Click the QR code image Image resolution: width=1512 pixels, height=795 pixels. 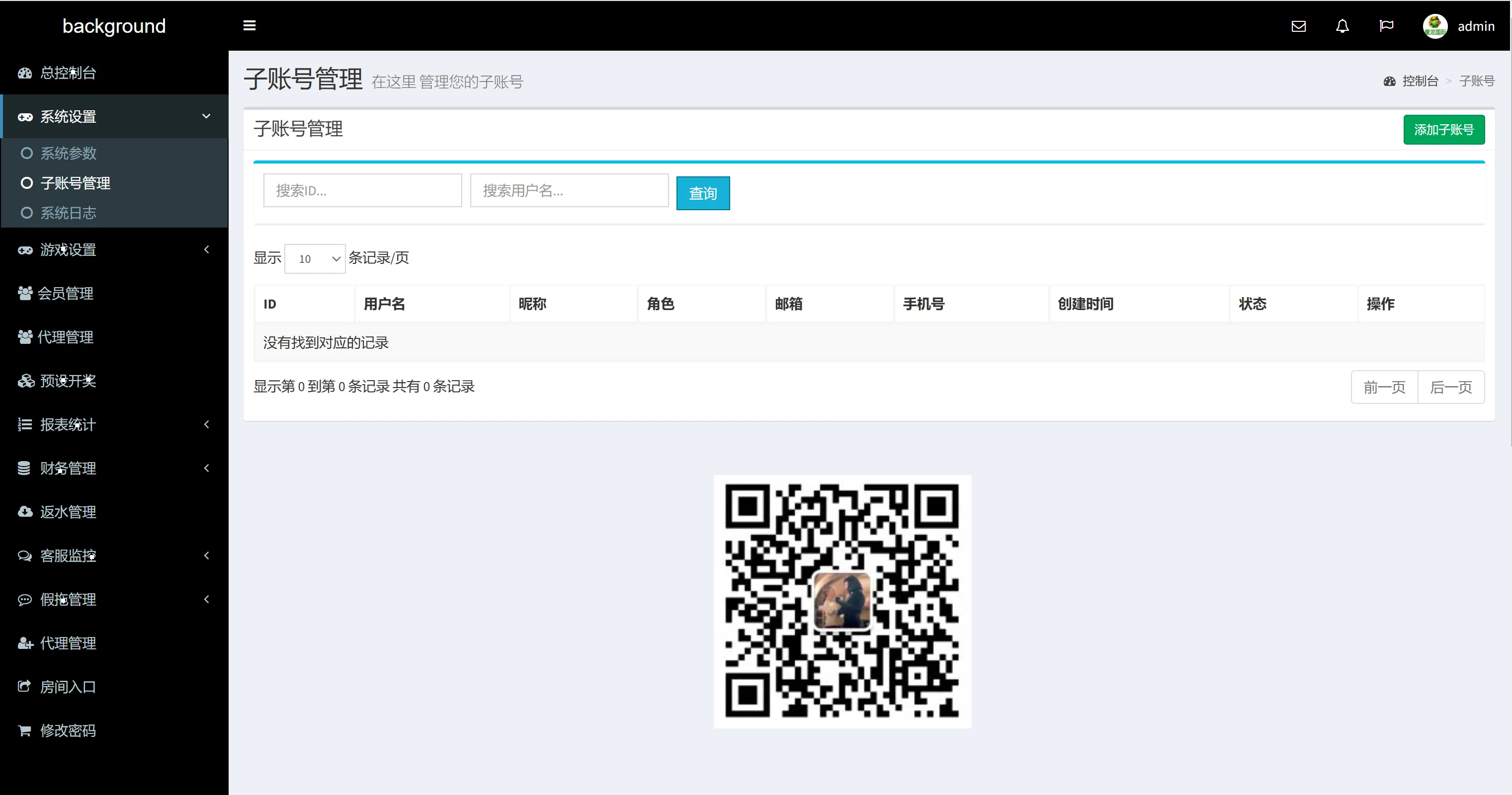point(842,601)
